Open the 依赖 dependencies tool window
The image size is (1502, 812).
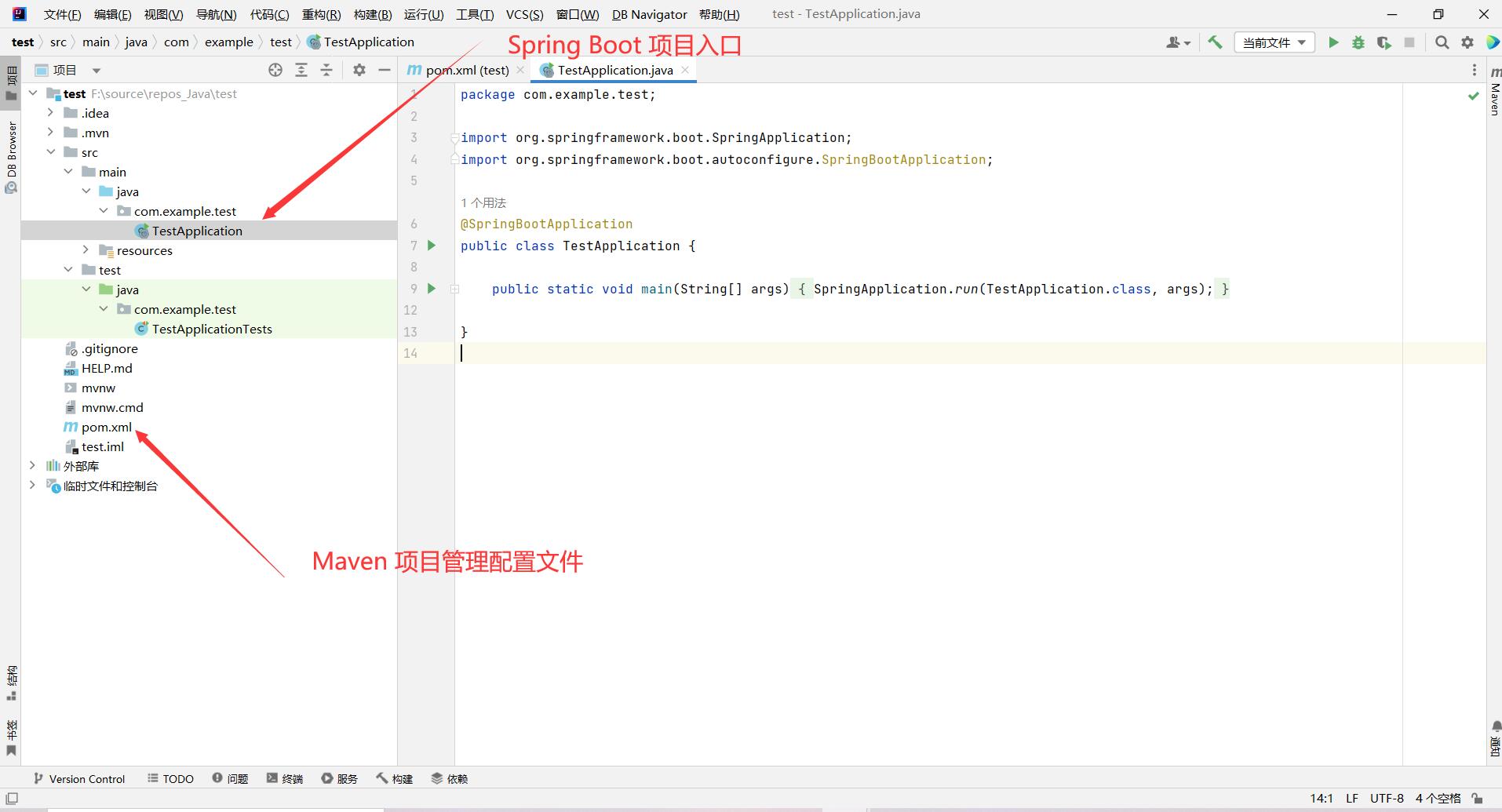(x=450, y=778)
